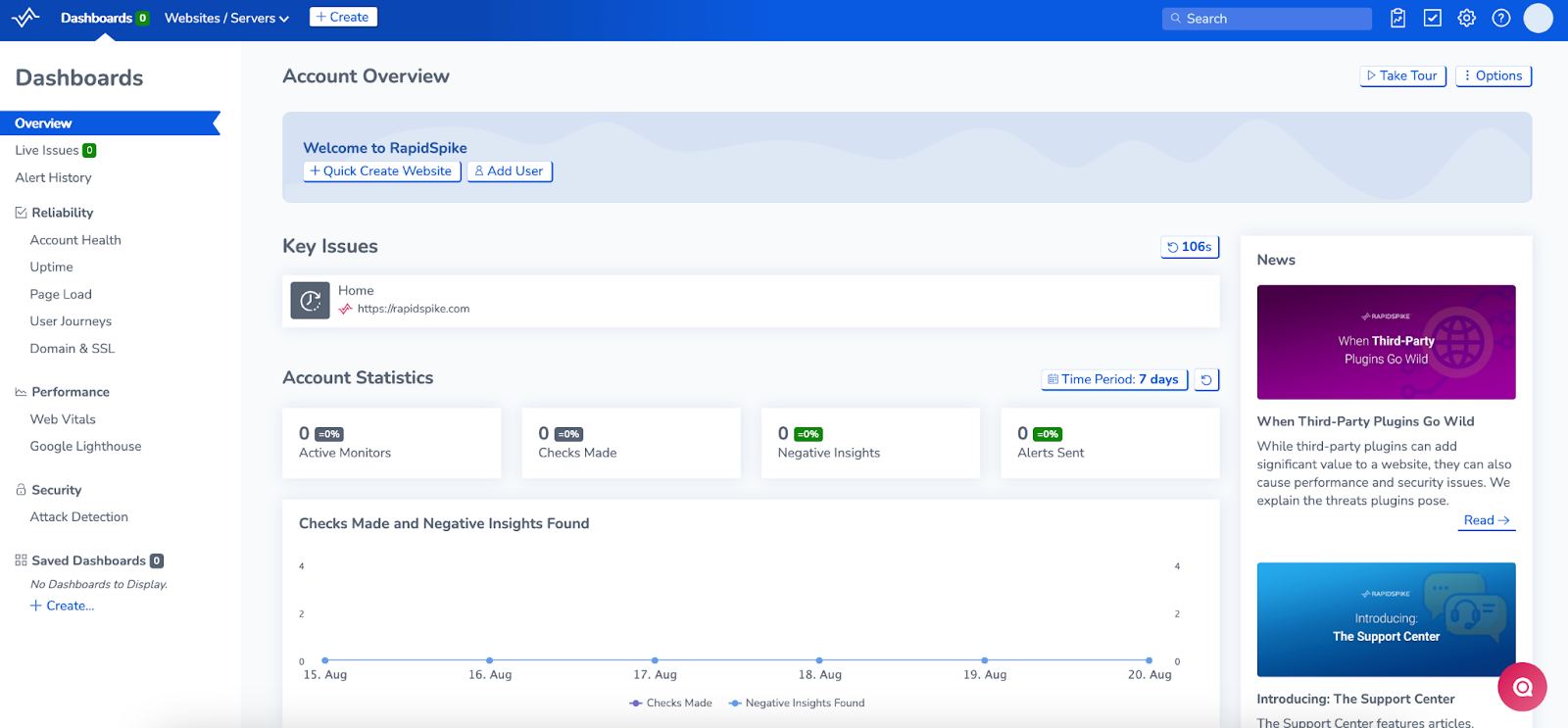Open Web Vitals dashboard

click(63, 419)
